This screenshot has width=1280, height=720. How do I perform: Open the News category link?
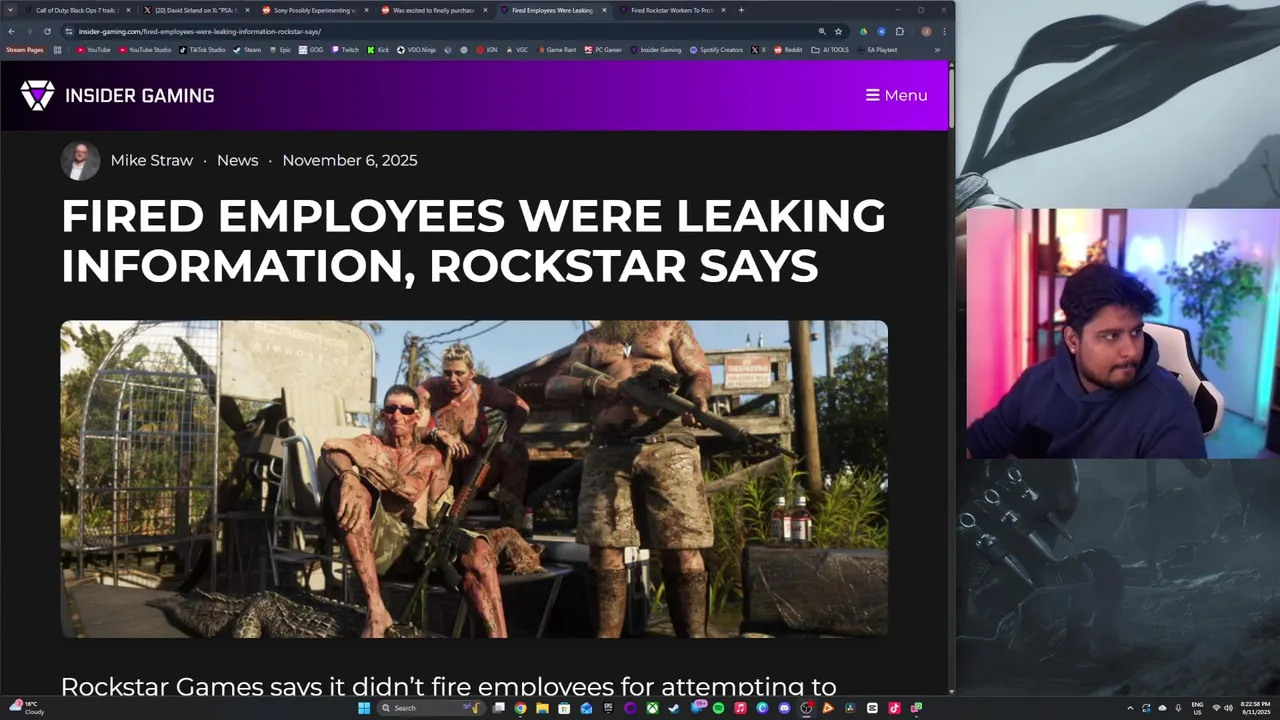[x=237, y=160]
